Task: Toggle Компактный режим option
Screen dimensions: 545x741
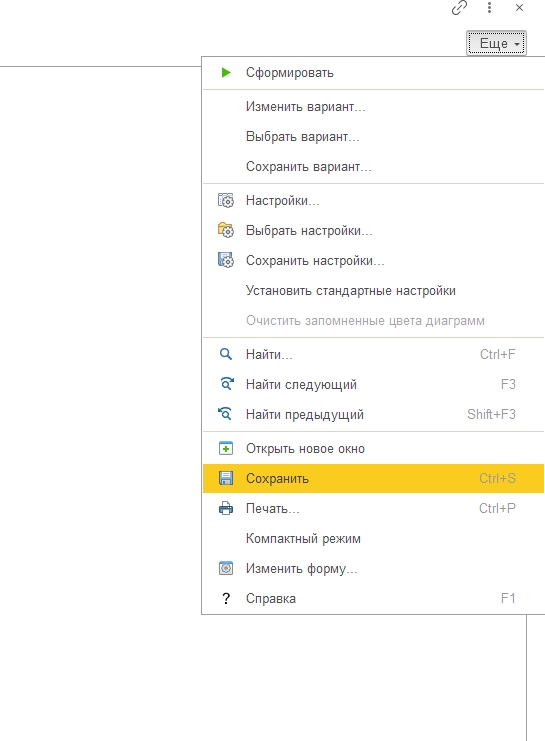Action: [303, 539]
